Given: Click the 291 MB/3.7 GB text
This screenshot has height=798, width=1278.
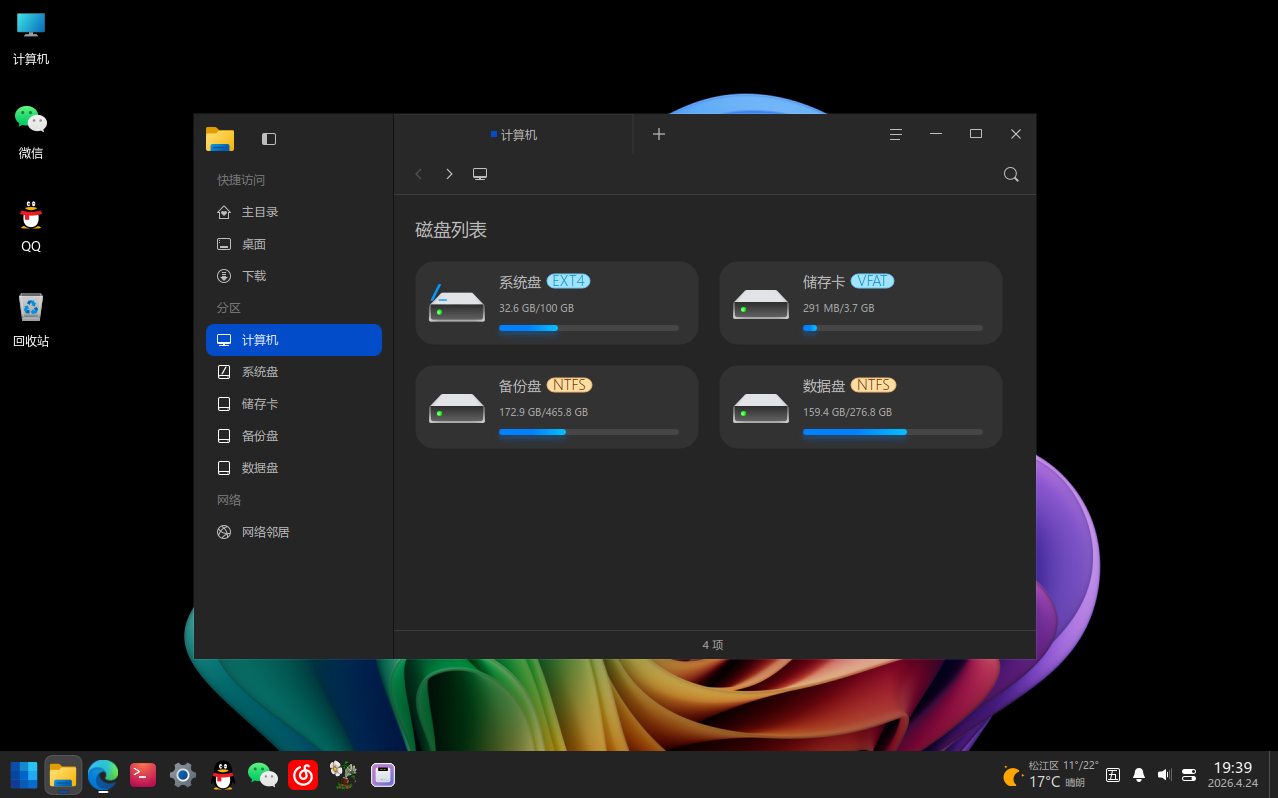Looking at the screenshot, I should point(838,308).
